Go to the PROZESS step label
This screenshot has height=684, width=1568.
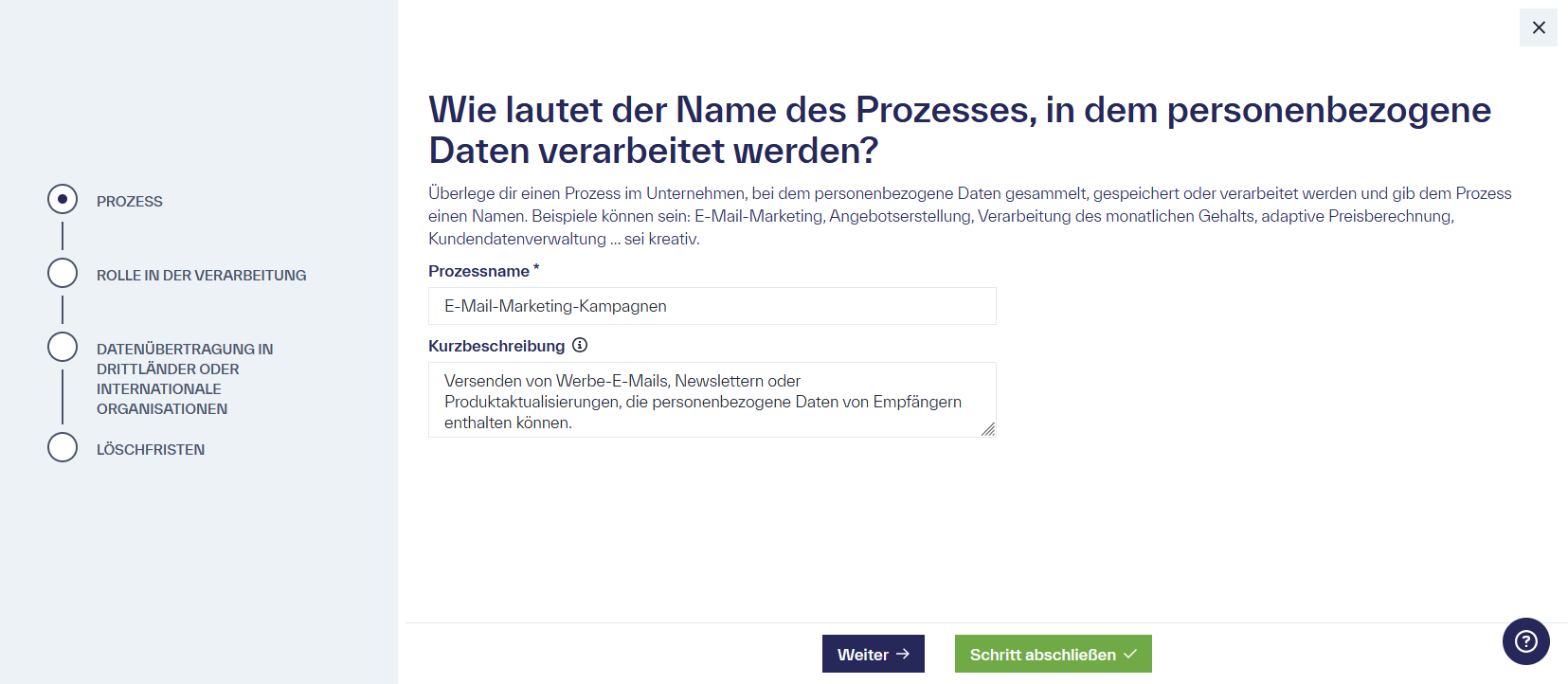tap(130, 201)
